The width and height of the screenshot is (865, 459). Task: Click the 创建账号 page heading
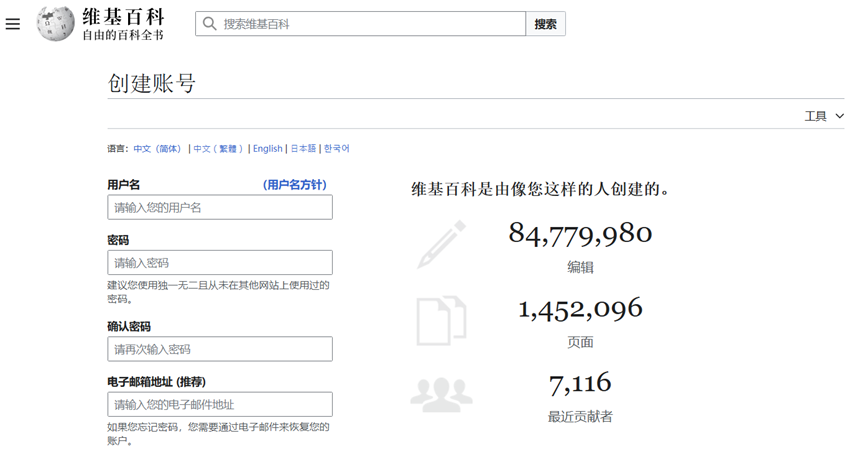[152, 83]
